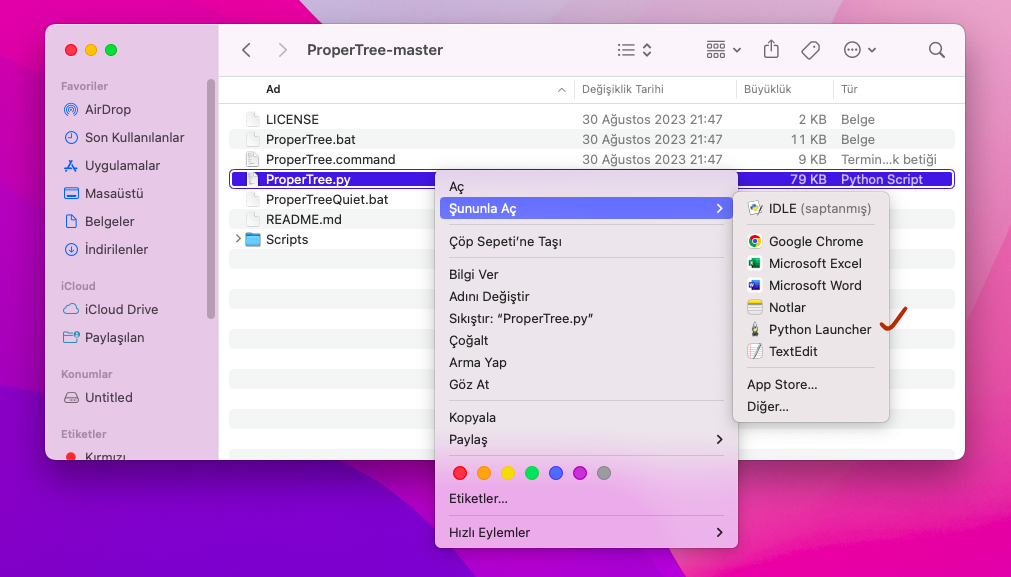Image resolution: width=1011 pixels, height=577 pixels.
Task: Sort files by the Büyüklük column header
Action: [x=768, y=89]
